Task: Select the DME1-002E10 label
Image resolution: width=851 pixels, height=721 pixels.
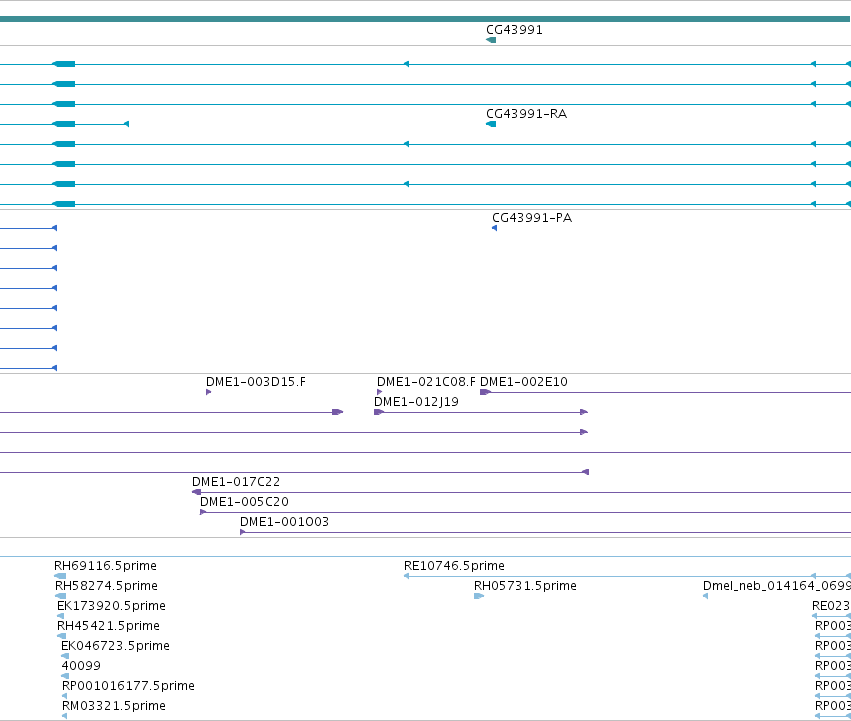Action: 524,382
